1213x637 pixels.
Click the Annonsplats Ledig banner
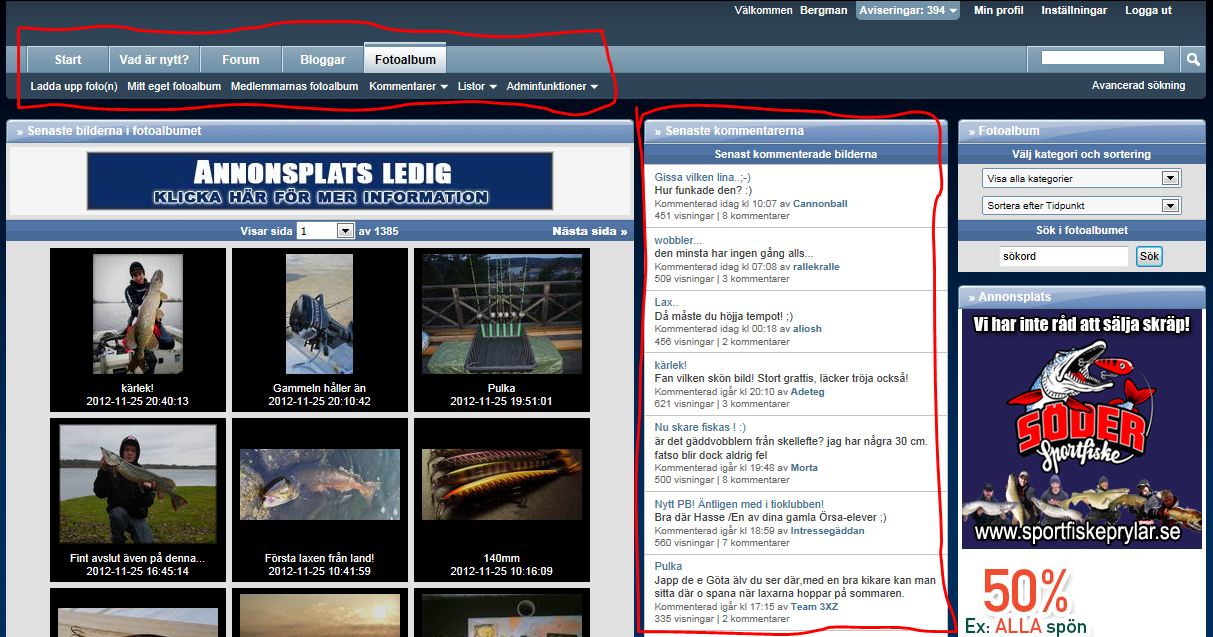tap(320, 181)
